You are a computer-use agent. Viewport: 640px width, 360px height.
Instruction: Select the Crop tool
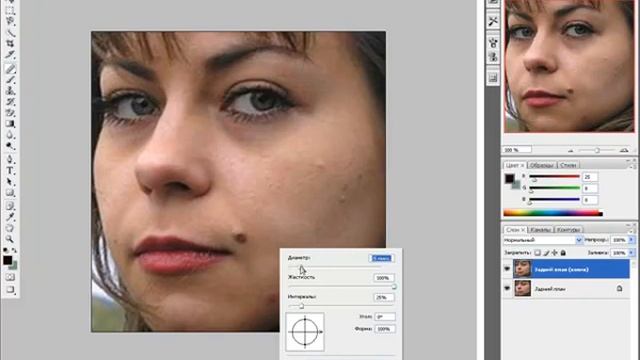(10, 44)
